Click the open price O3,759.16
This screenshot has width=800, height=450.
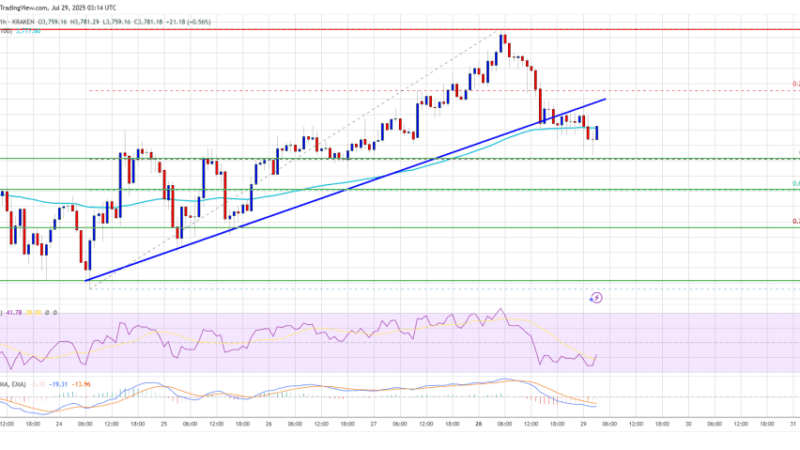[53, 22]
